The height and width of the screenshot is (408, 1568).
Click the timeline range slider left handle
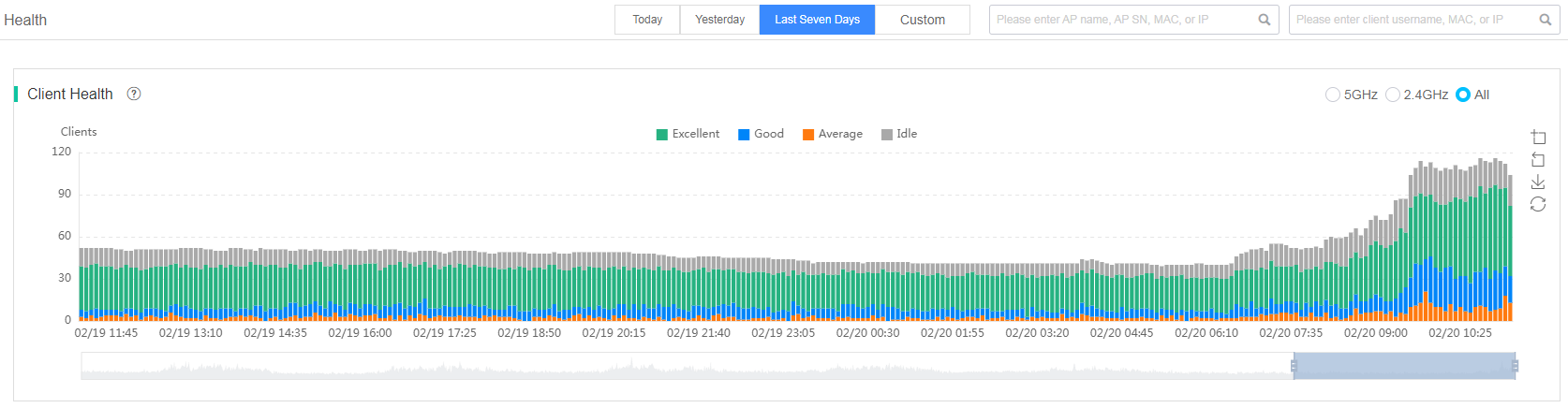coord(1294,366)
